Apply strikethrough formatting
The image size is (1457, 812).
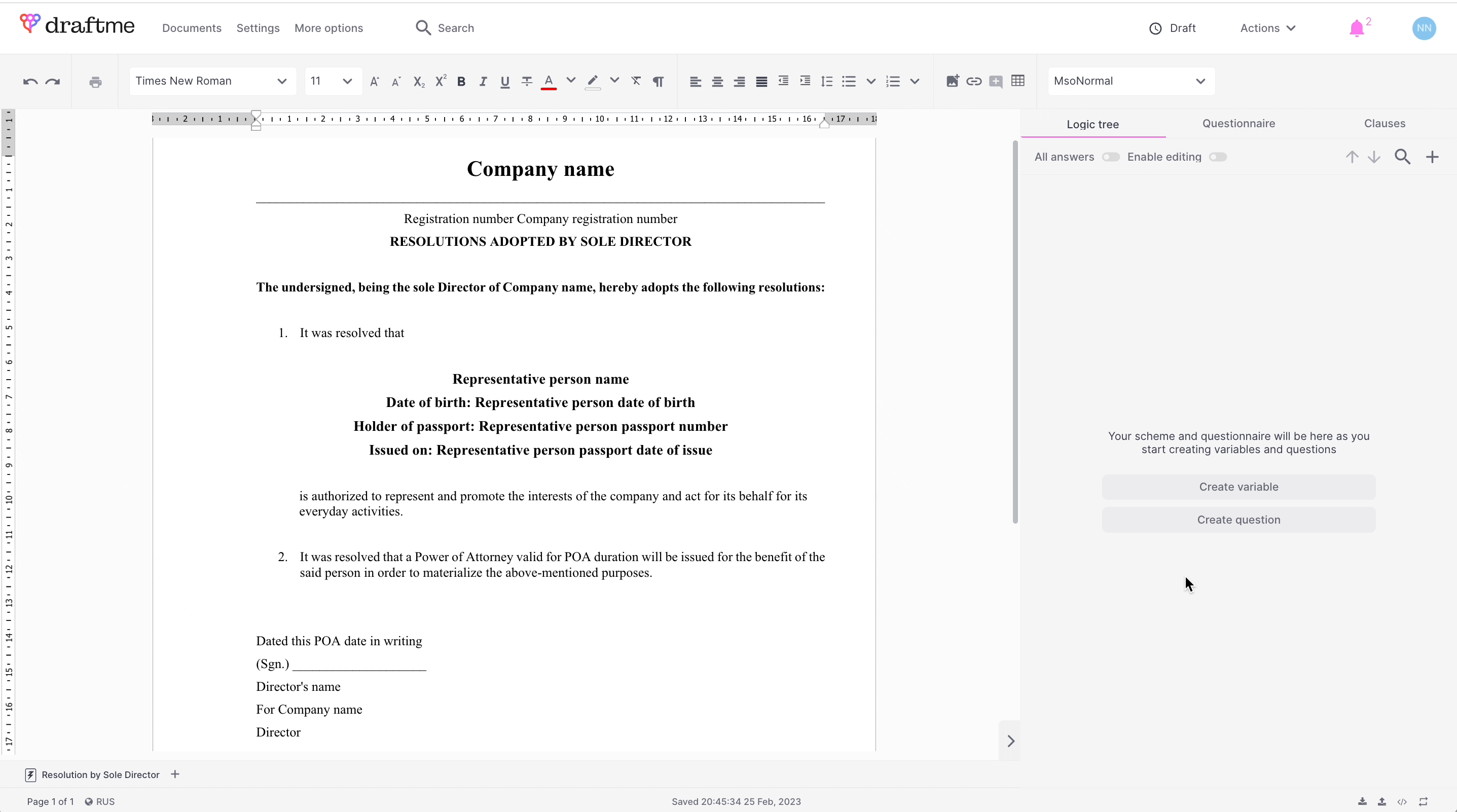click(527, 82)
